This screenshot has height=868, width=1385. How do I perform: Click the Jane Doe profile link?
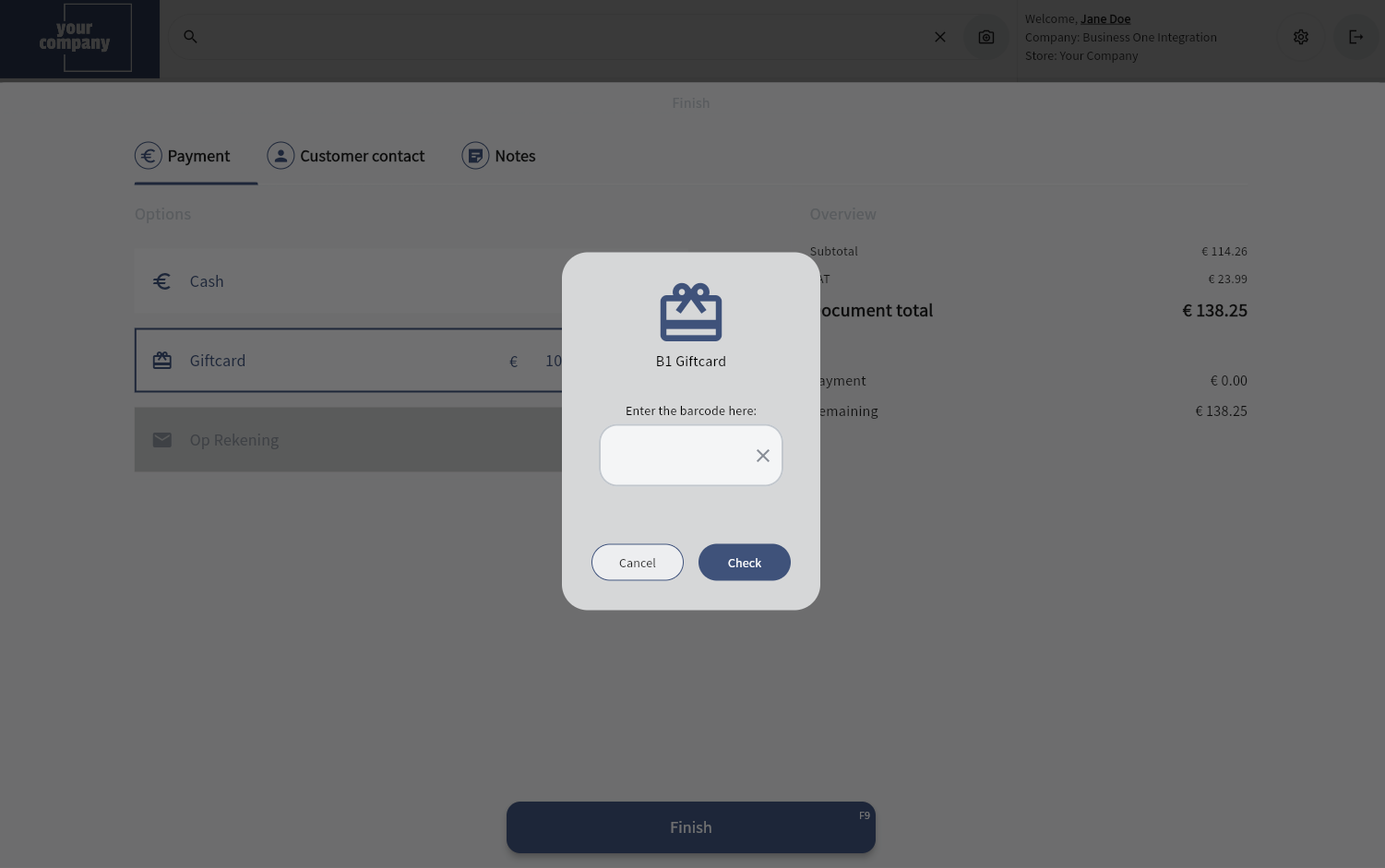coord(1104,18)
